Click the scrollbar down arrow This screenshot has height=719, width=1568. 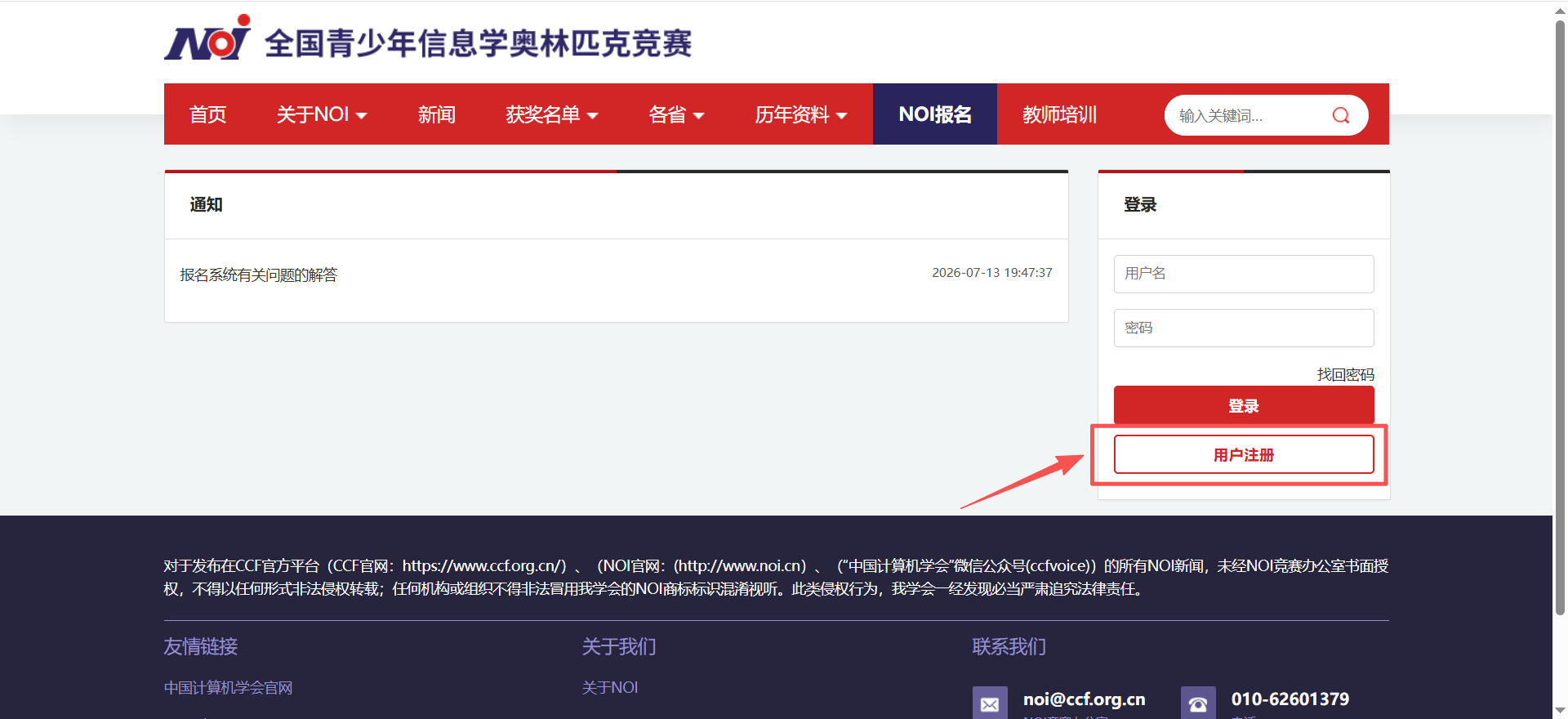[x=1560, y=711]
